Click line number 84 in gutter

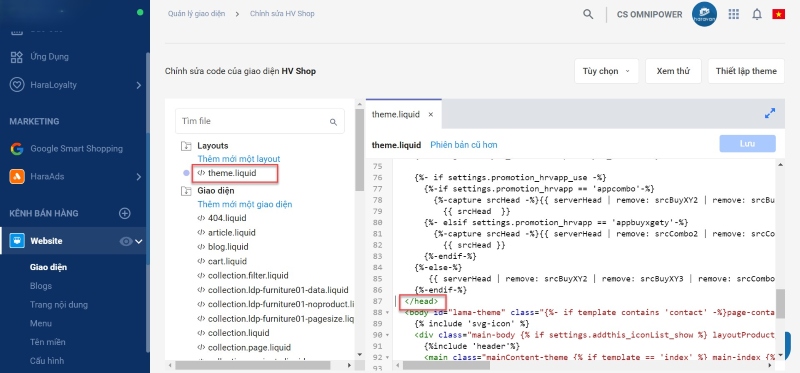tap(377, 267)
